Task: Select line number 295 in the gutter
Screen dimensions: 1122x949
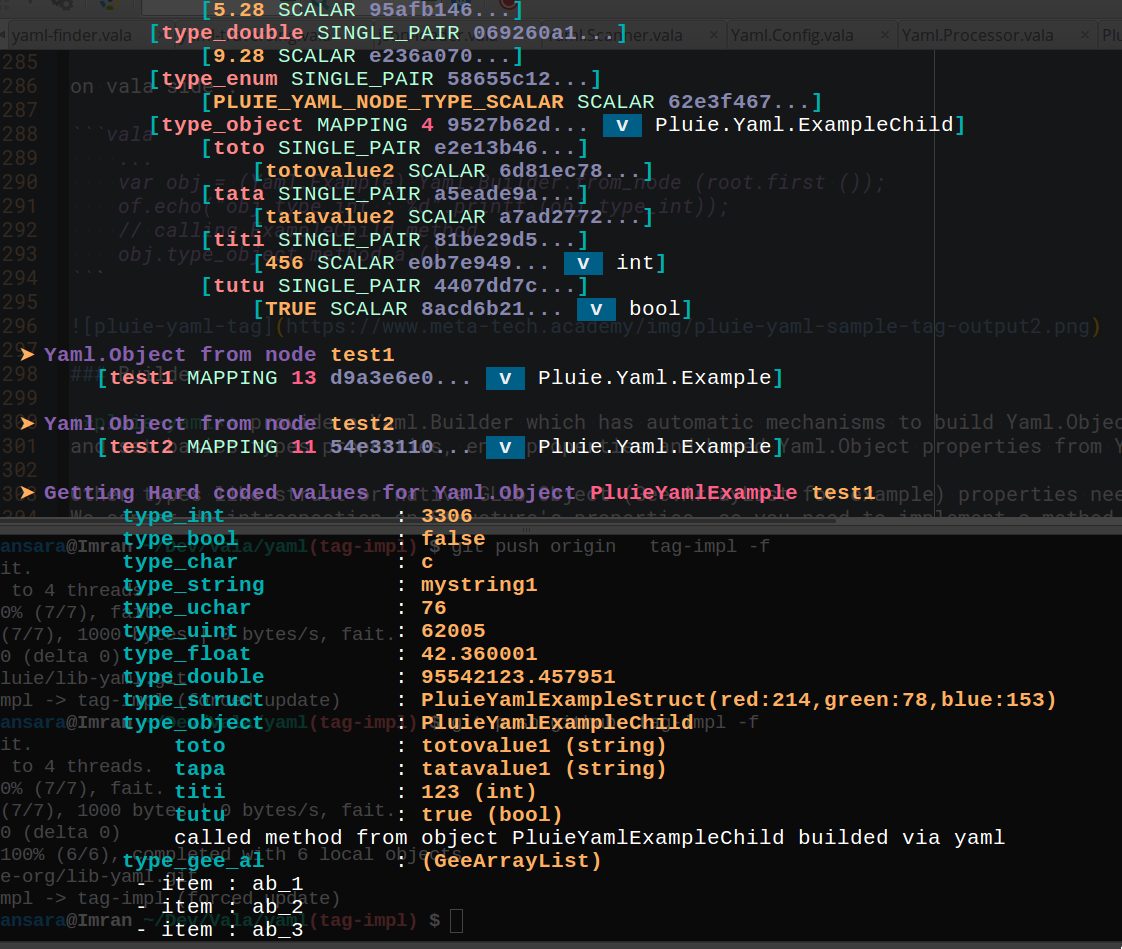Action: point(19,302)
